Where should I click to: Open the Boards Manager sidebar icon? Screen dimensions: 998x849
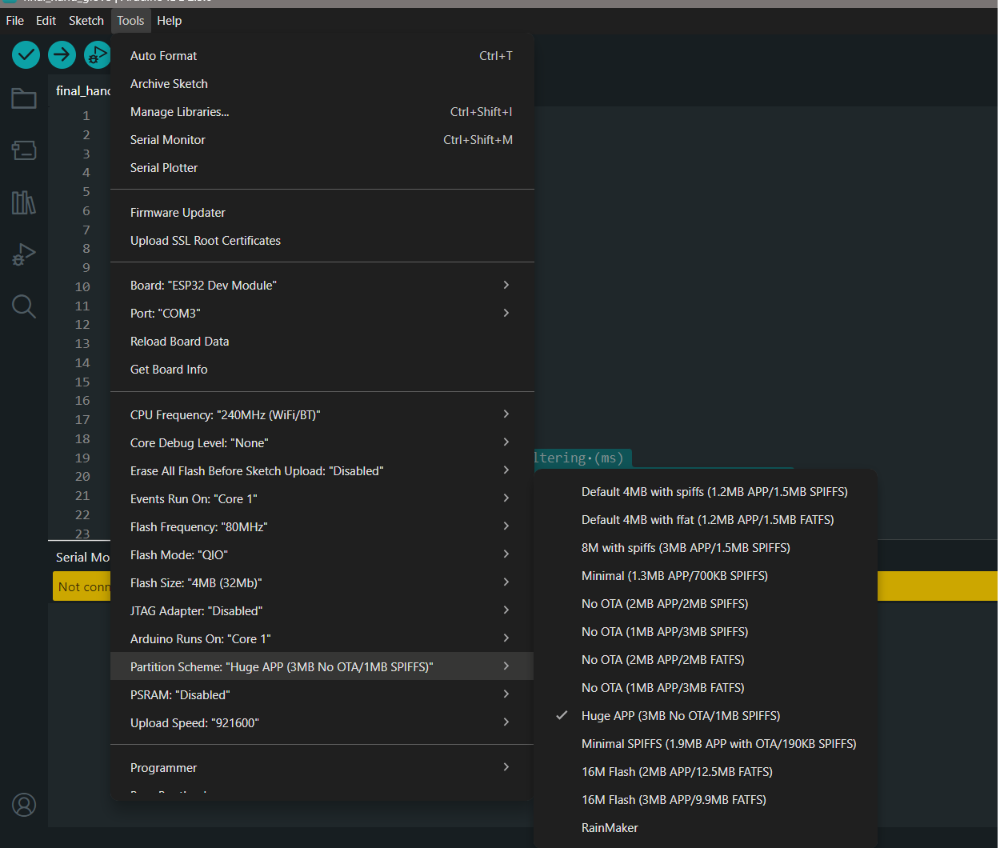(x=24, y=150)
